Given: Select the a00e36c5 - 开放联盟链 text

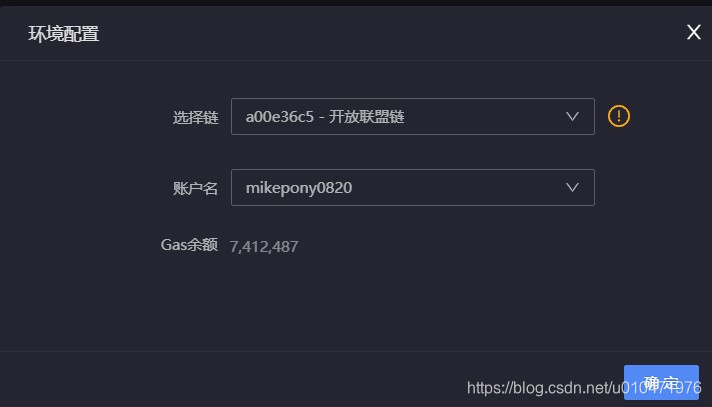Looking at the screenshot, I should [325, 117].
